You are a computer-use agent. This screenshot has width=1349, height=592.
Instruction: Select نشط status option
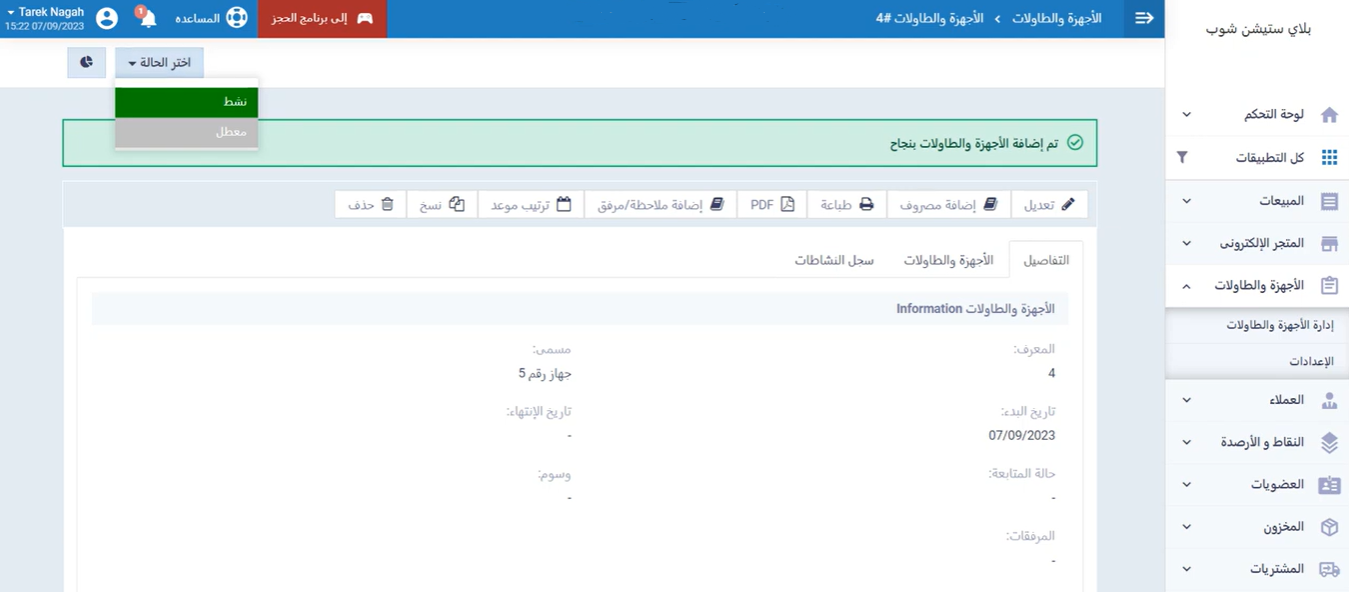tap(186, 102)
